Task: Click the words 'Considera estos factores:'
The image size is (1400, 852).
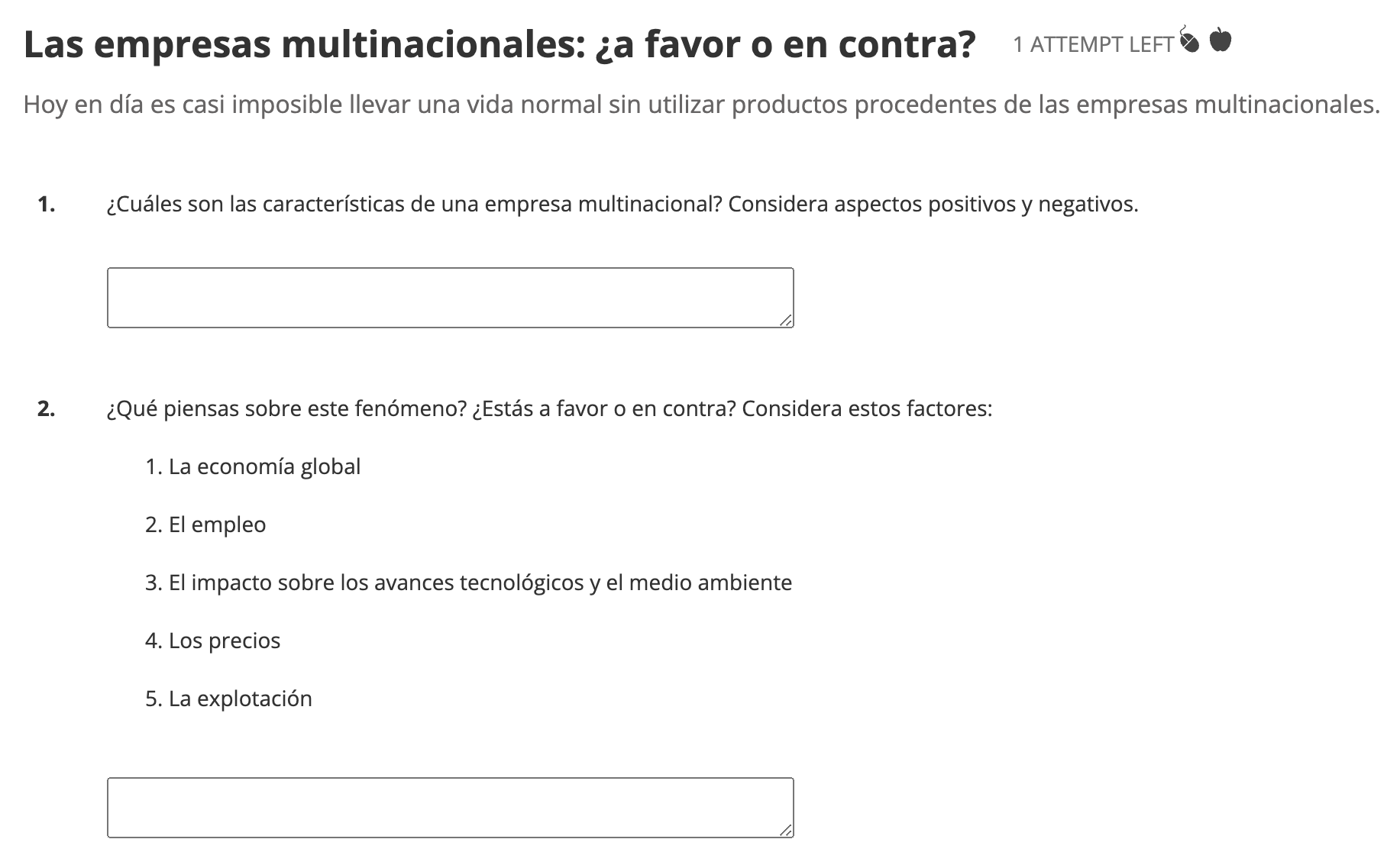Action: click(867, 409)
